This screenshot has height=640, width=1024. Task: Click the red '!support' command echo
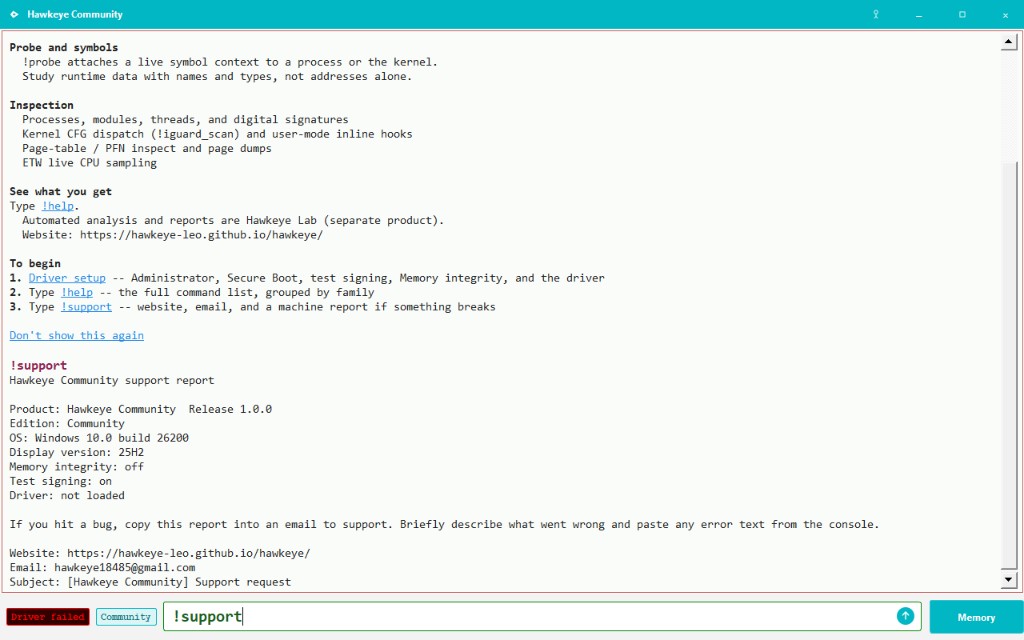tap(38, 365)
